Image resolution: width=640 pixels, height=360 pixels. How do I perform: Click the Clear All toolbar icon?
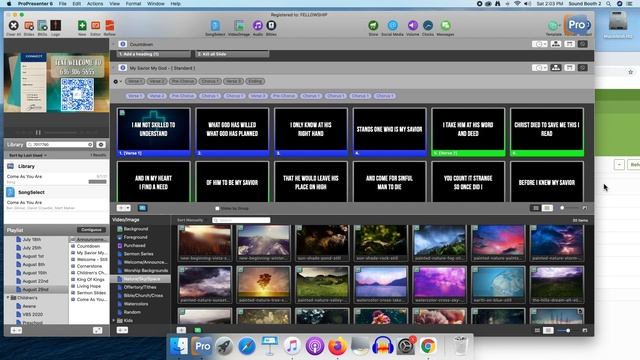13,26
